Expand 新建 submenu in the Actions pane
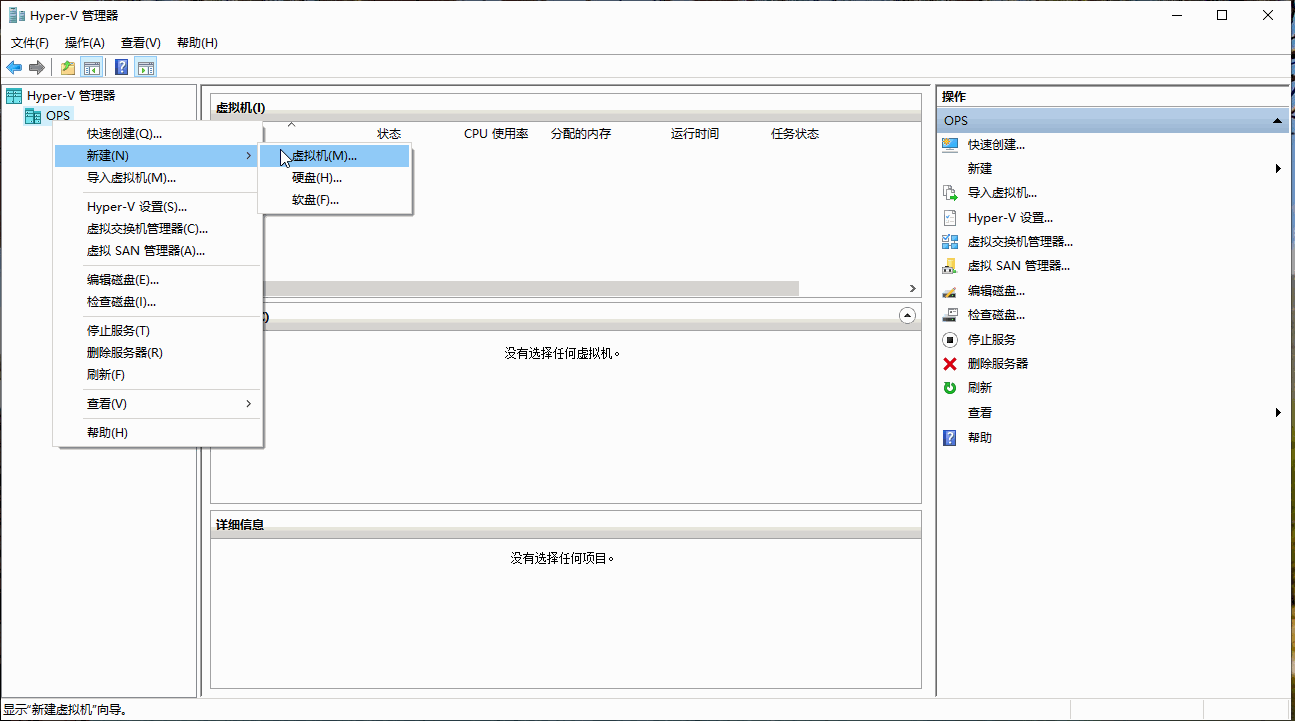The width and height of the screenshot is (1295, 721). pyautogui.click(x=1278, y=169)
